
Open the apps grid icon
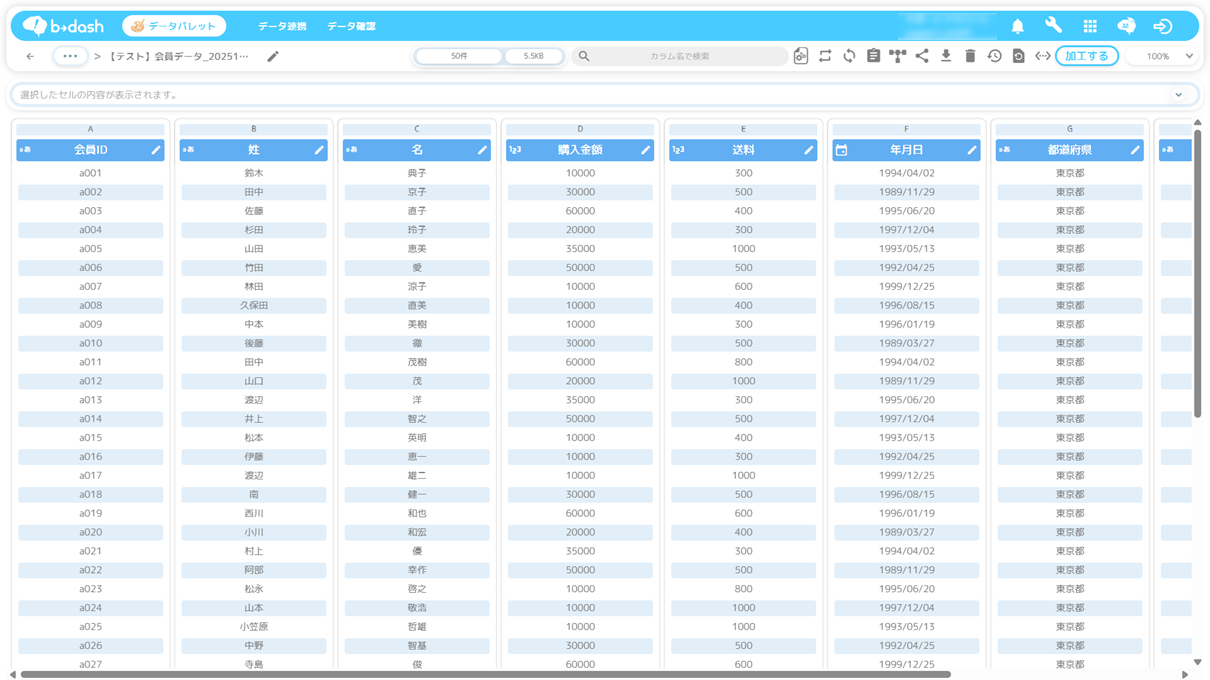click(x=1090, y=26)
